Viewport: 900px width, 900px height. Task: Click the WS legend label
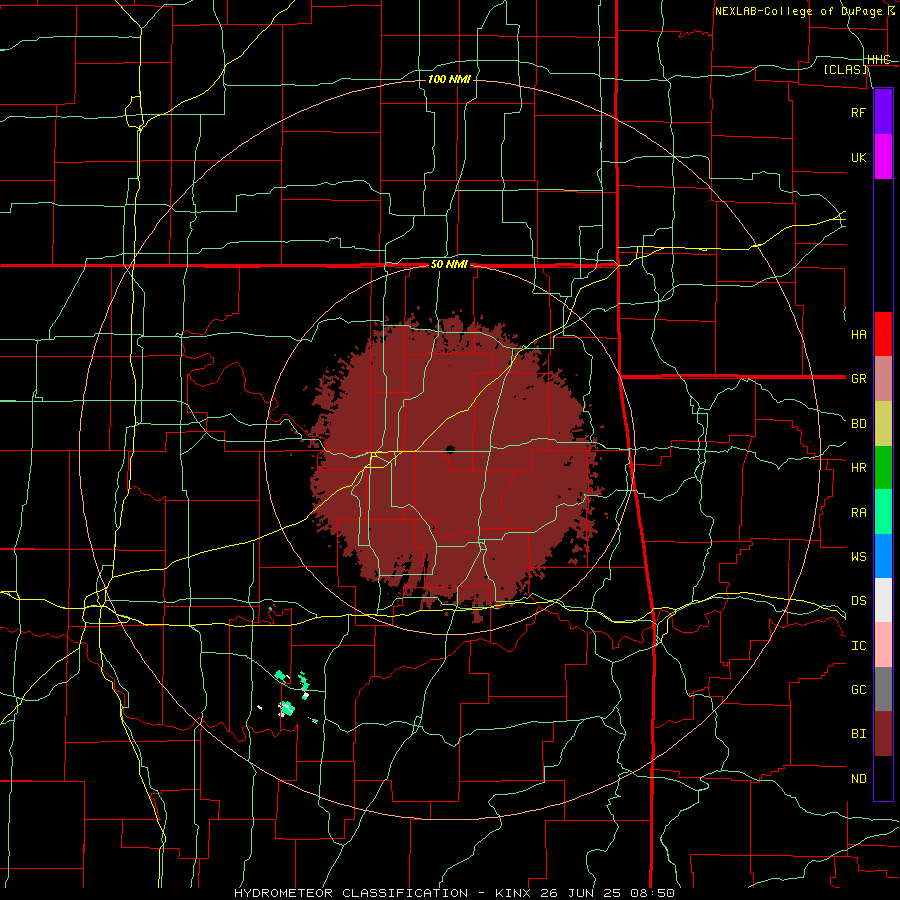coord(858,556)
